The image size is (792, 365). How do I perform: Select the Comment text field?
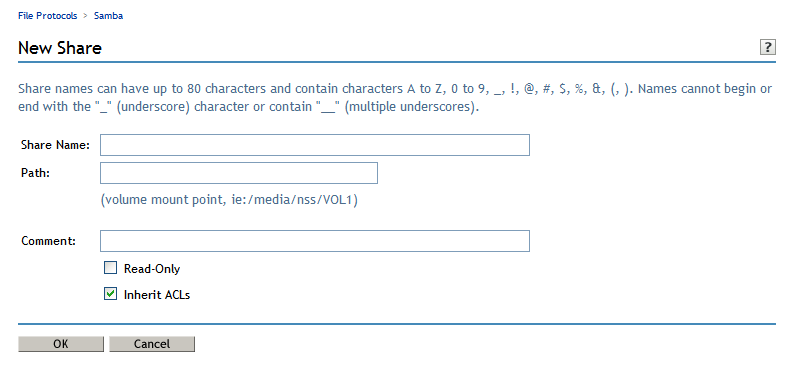pyautogui.click(x=315, y=241)
